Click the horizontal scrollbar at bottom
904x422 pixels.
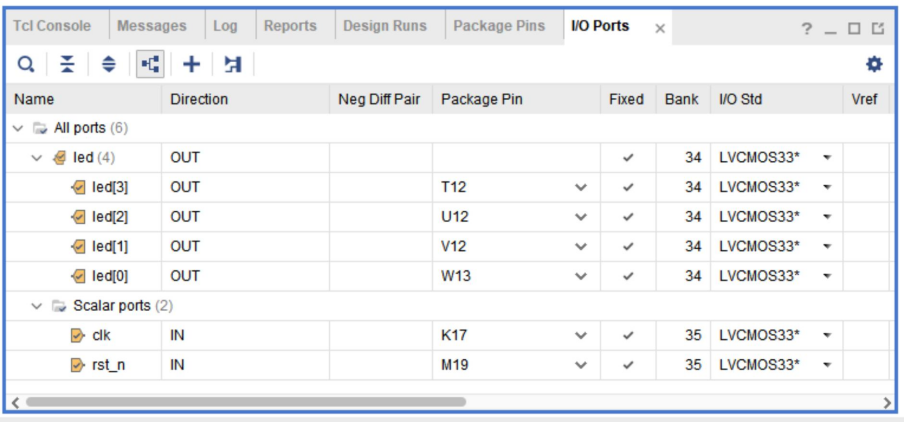pos(246,402)
